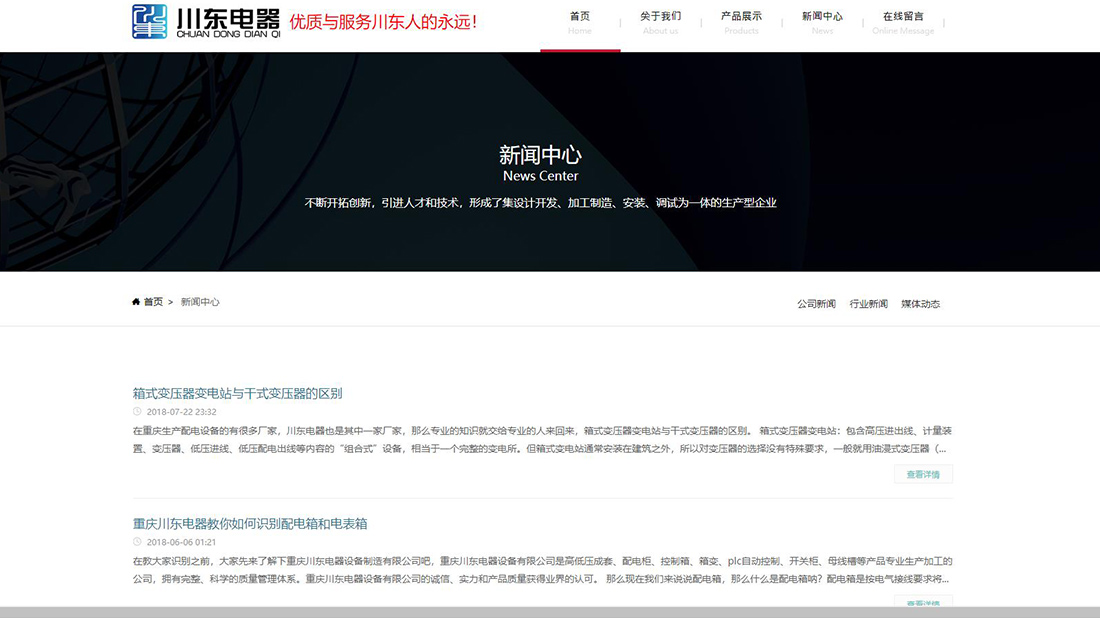Open the 关于我们 About us menu item

point(660,23)
